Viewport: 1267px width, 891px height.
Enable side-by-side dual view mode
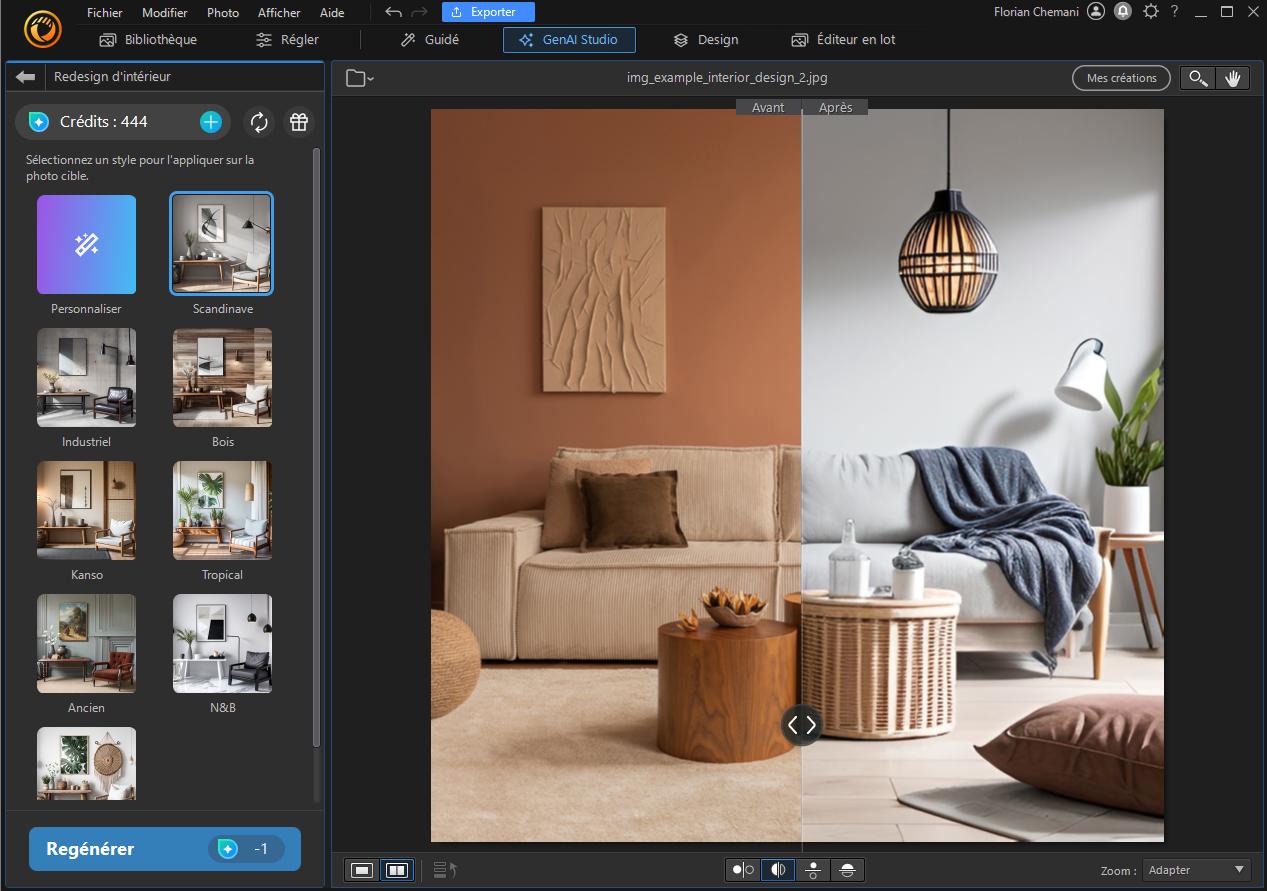tap(396, 869)
